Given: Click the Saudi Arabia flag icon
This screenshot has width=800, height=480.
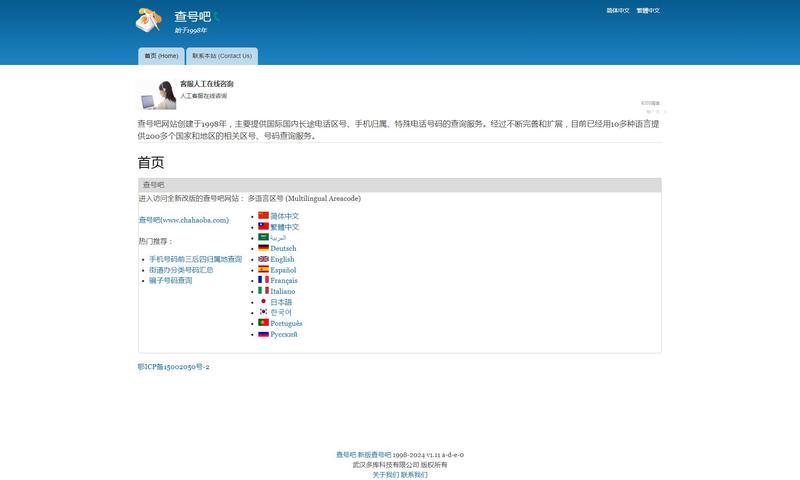Looking at the screenshot, I should pyautogui.click(x=263, y=237).
